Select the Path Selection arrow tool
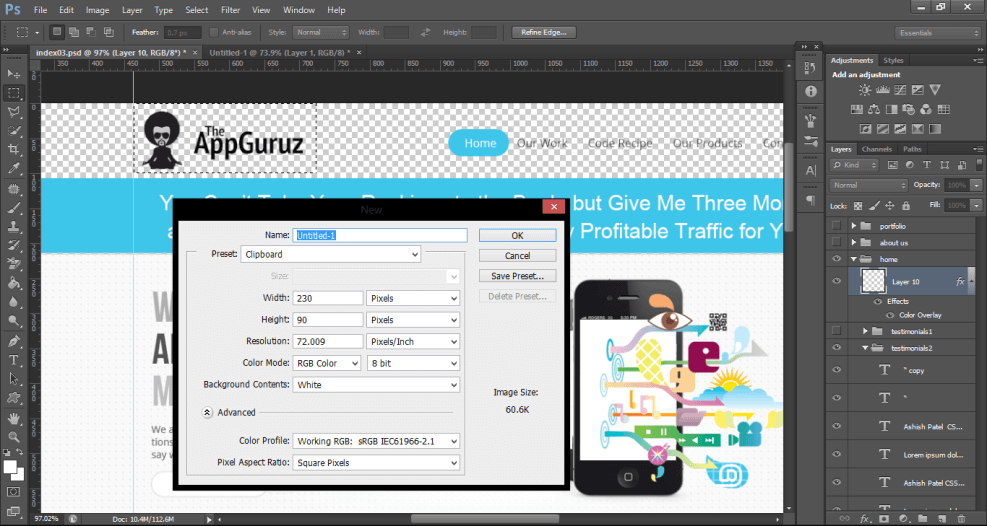Screen dimensions: 987x526 click(13, 379)
